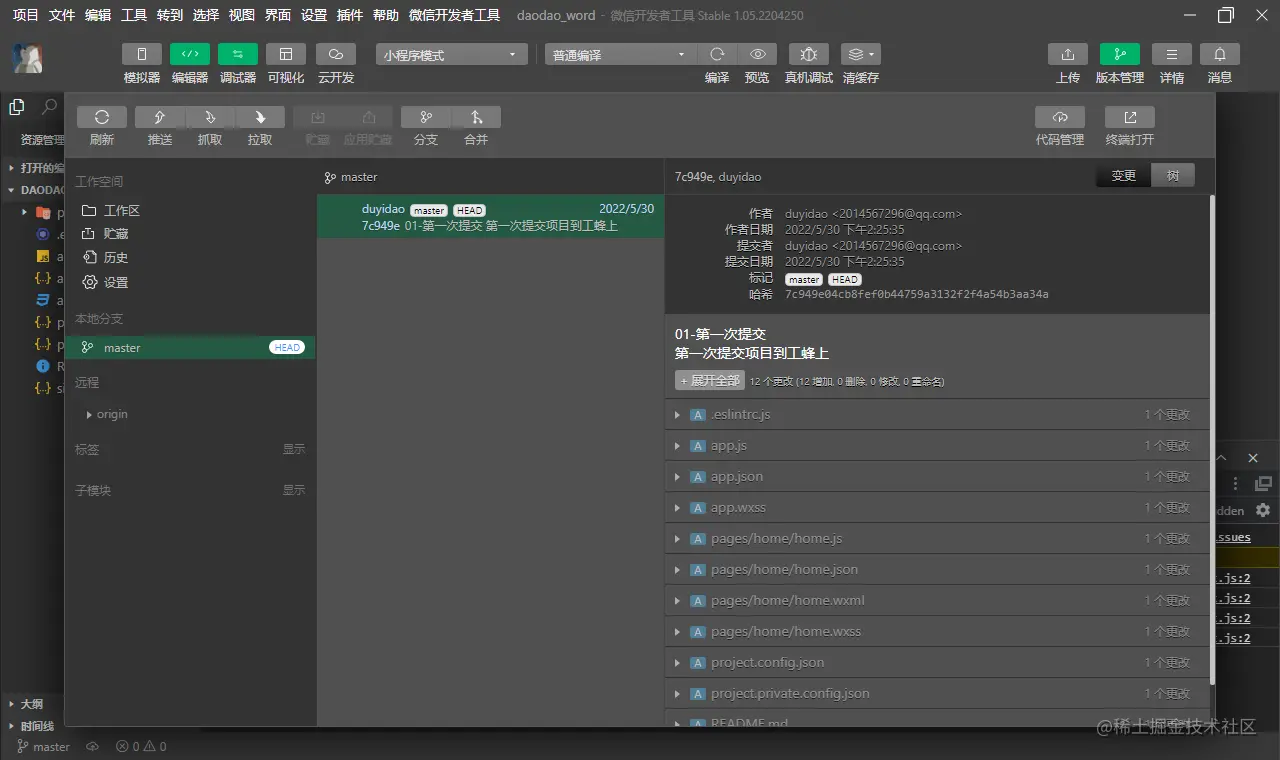Image resolution: width=1280 pixels, height=760 pixels.
Task: Click the search magnifier icon in sidebar
Action: pyautogui.click(x=49, y=107)
